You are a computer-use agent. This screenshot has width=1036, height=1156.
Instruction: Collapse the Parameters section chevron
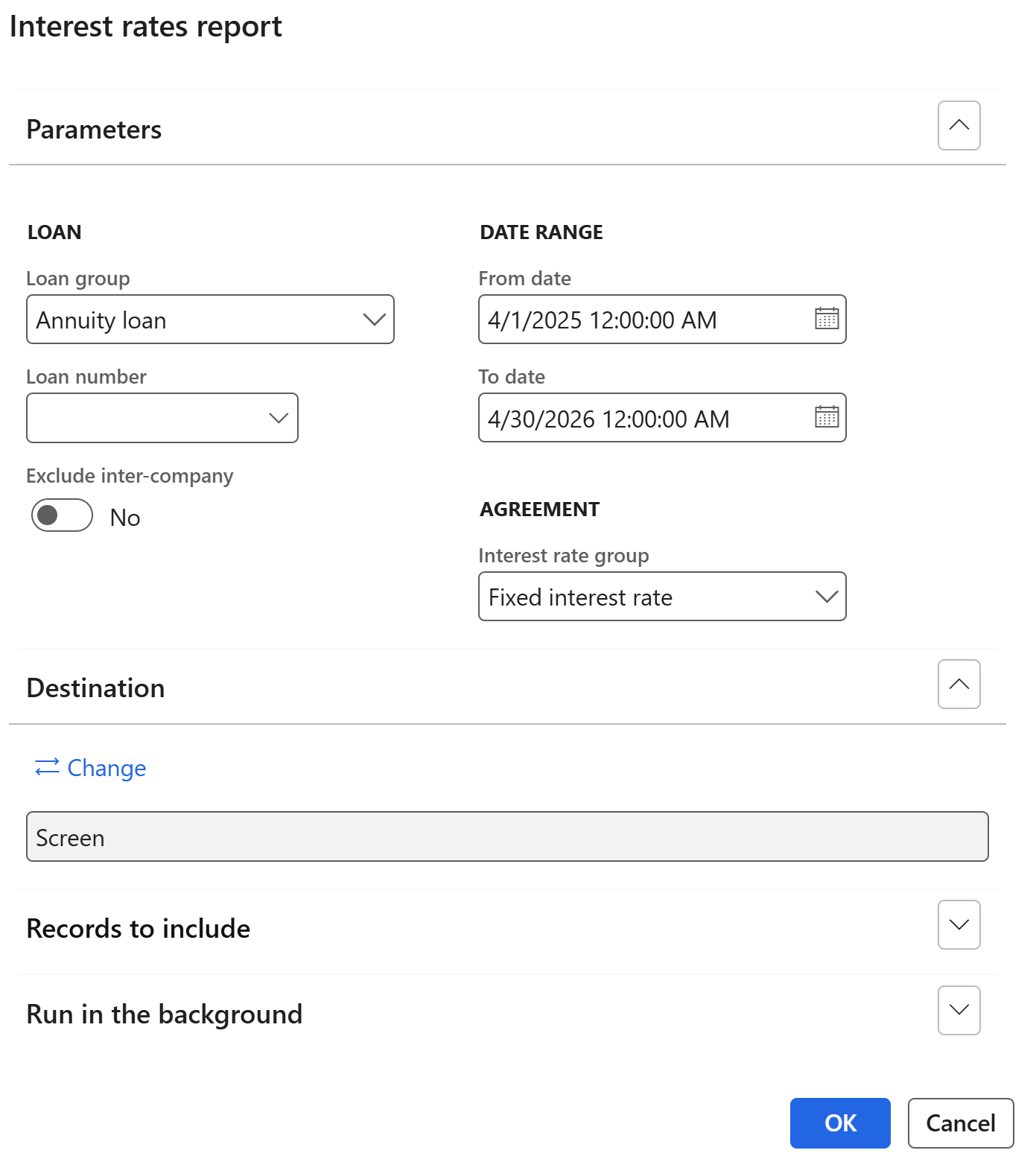[959, 126]
